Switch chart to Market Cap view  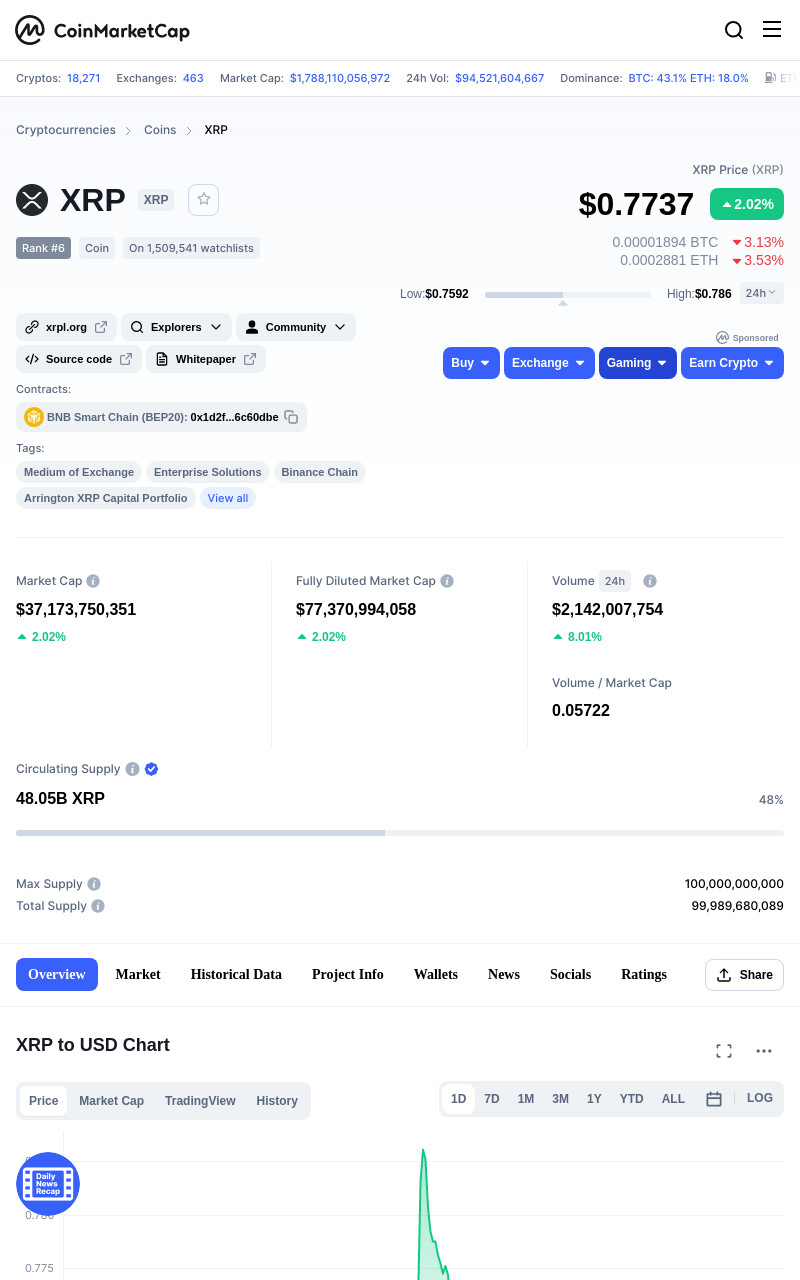coord(112,1101)
